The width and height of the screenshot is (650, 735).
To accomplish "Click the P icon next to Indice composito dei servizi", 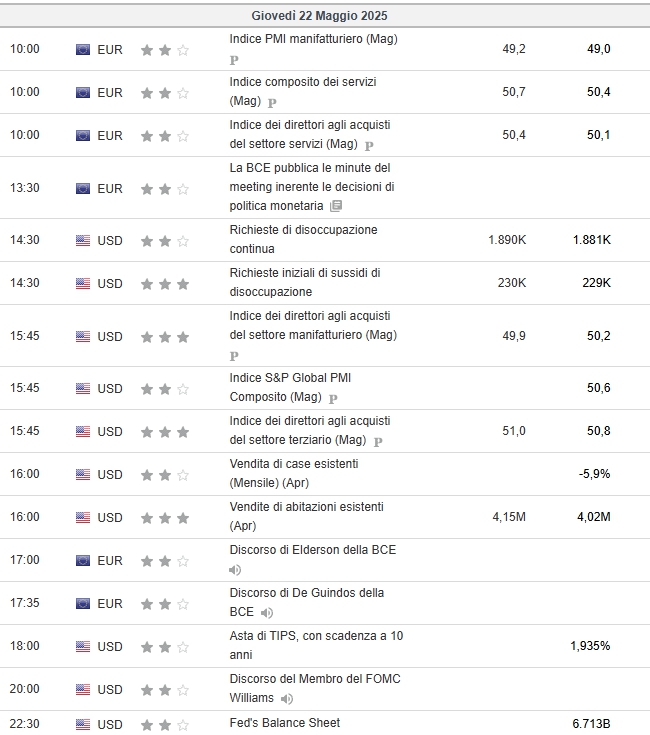I will 272,102.
